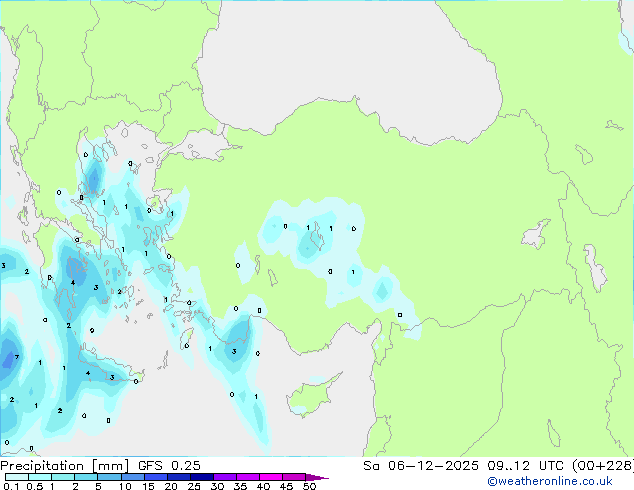Click the 1–2 mm legend color swatch
The width and height of the screenshot is (634, 490).
tap(63, 477)
